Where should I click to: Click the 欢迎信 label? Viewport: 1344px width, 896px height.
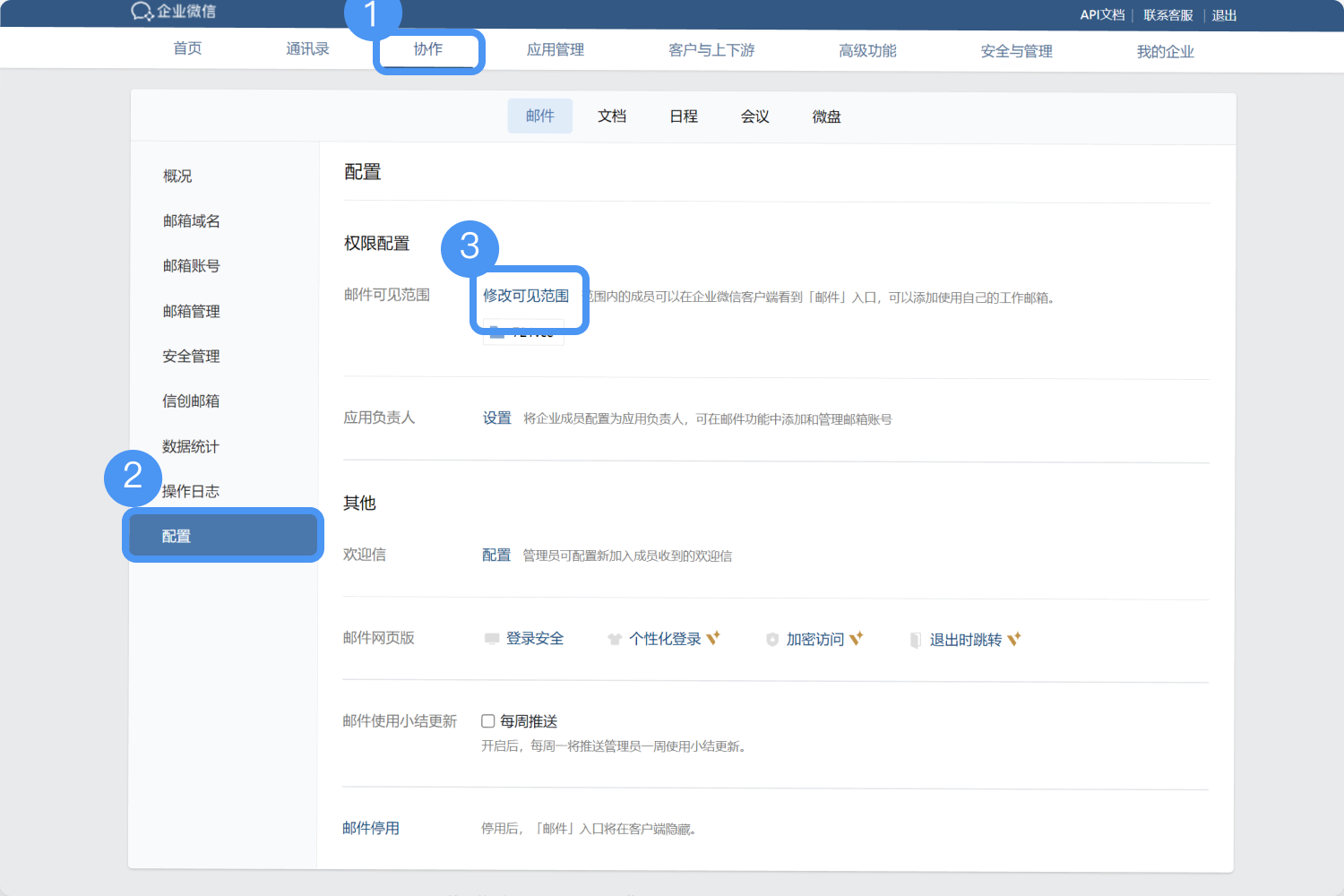pyautogui.click(x=365, y=555)
